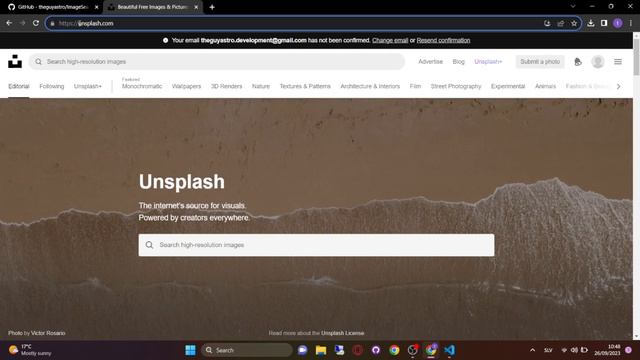Screen dimensions: 640x360
Task: Click the site padlock icon in address bar
Action: pyautogui.click(x=52, y=23)
